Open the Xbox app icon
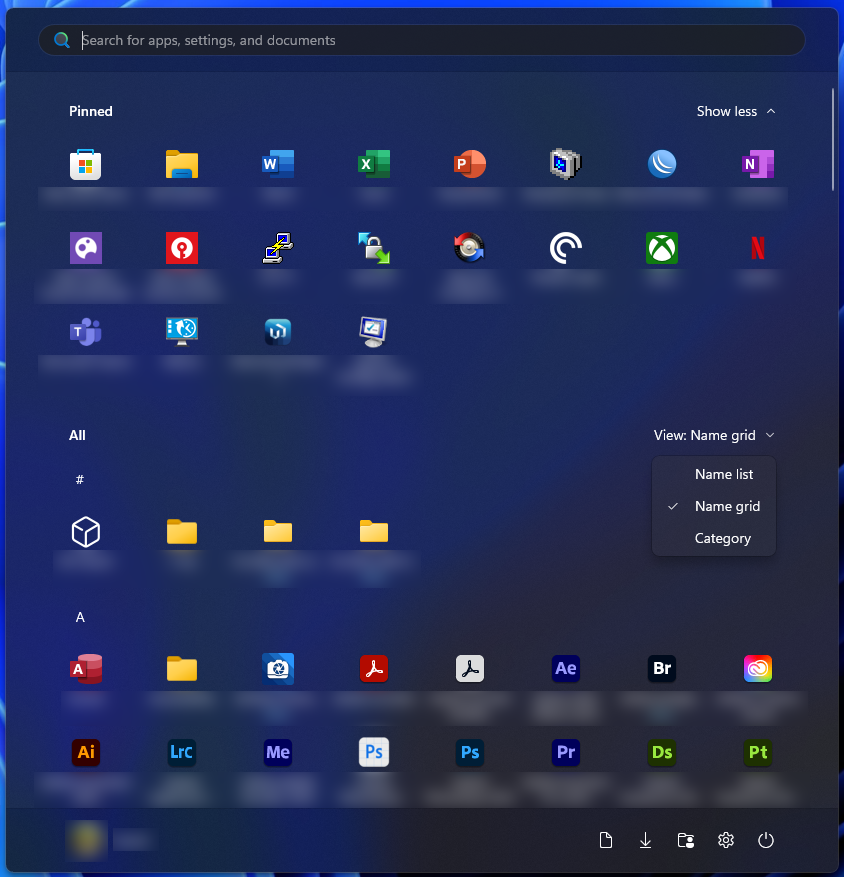Screen dimensions: 844x877 (662, 248)
